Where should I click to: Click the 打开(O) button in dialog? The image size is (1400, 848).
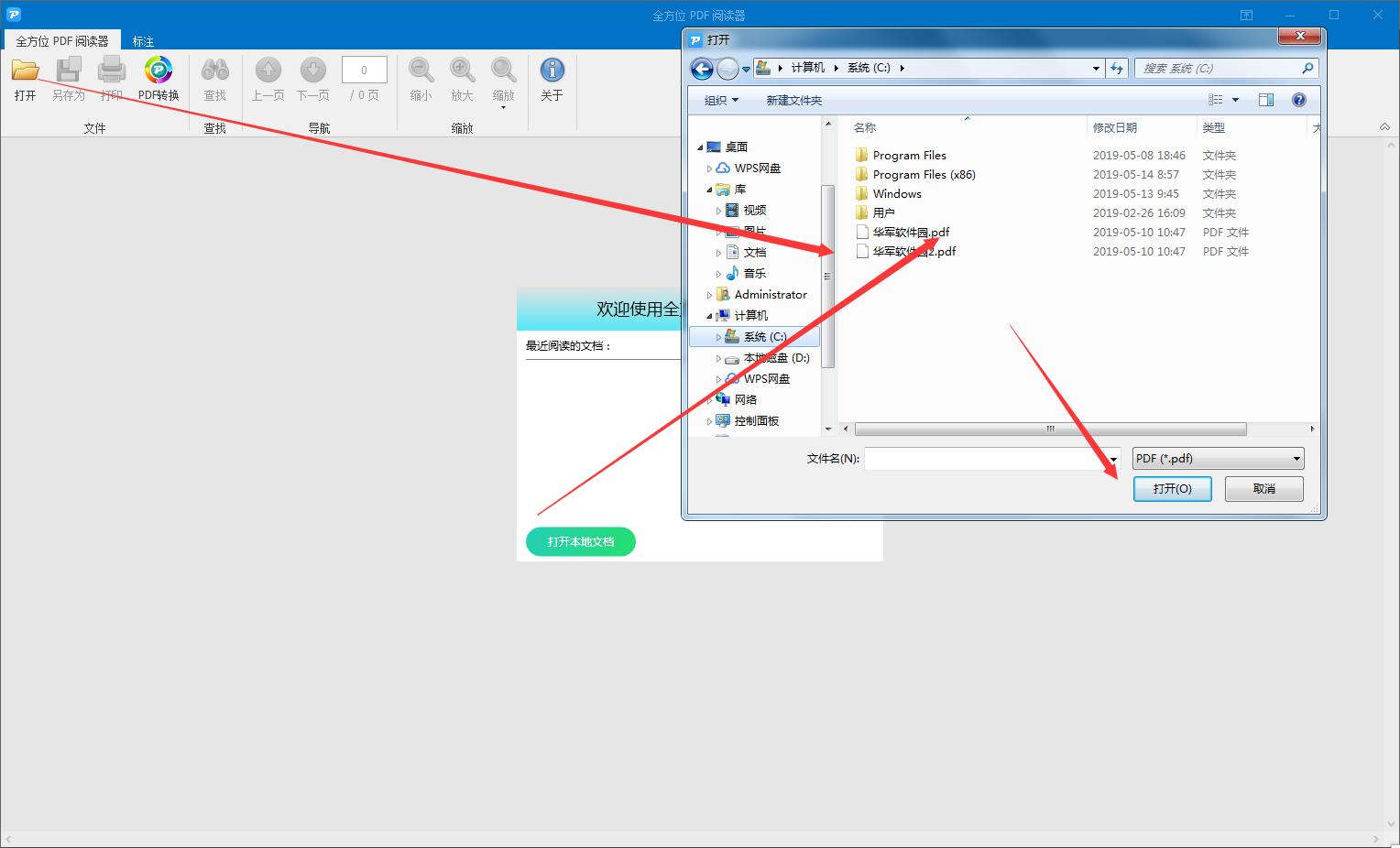1172,489
